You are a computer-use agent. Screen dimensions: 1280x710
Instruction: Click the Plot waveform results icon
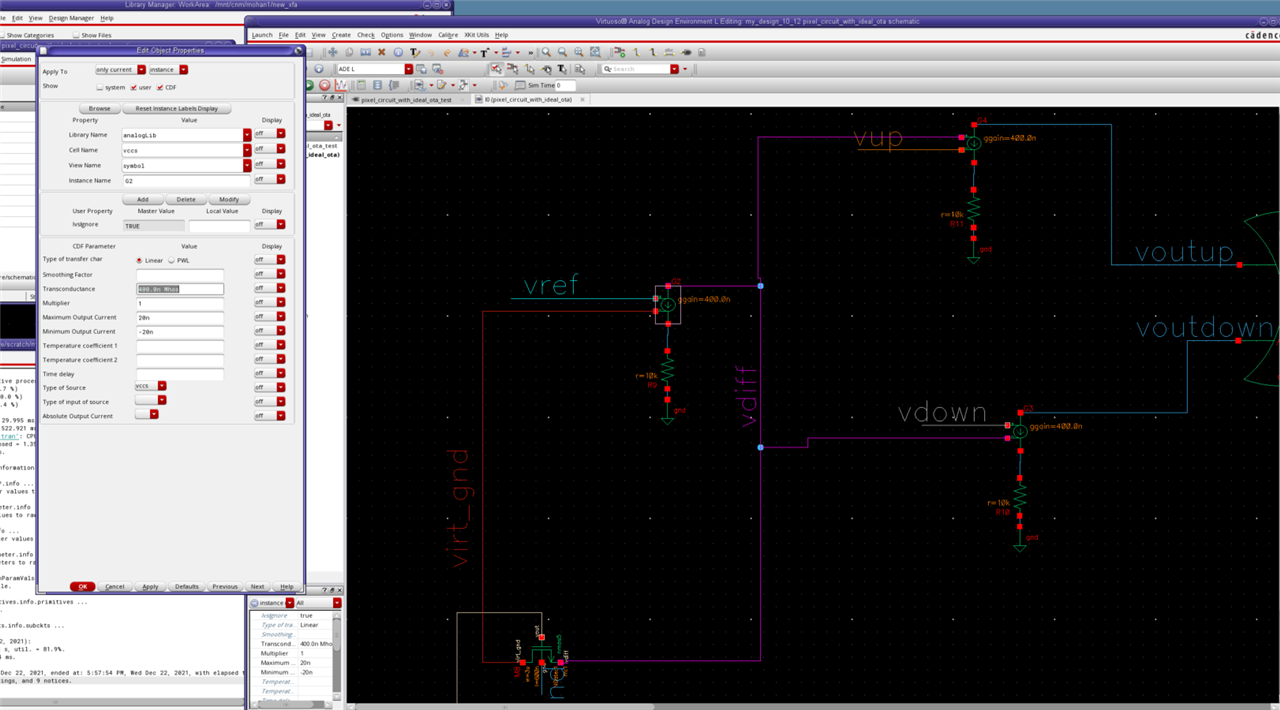[341, 86]
